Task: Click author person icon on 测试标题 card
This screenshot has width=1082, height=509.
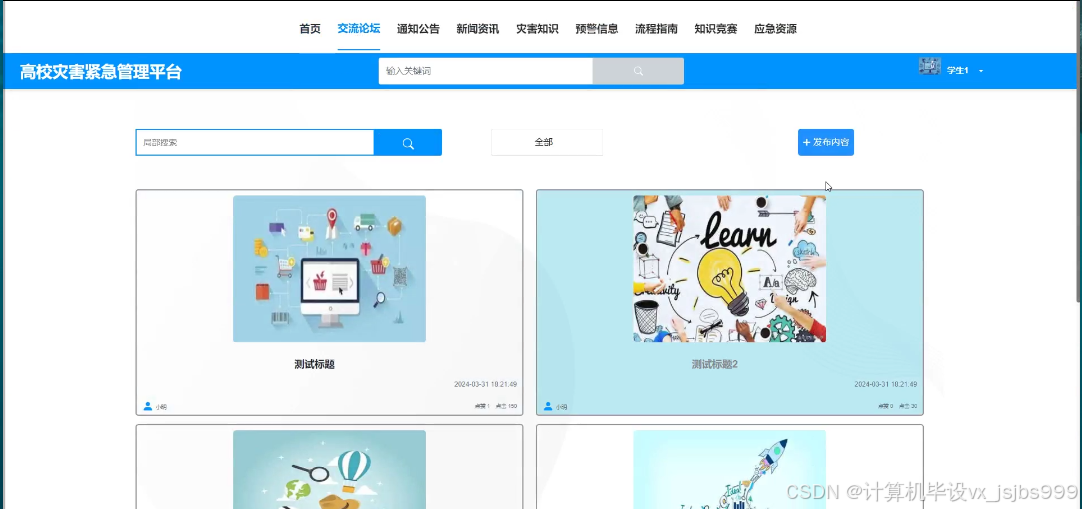Action: (x=148, y=406)
